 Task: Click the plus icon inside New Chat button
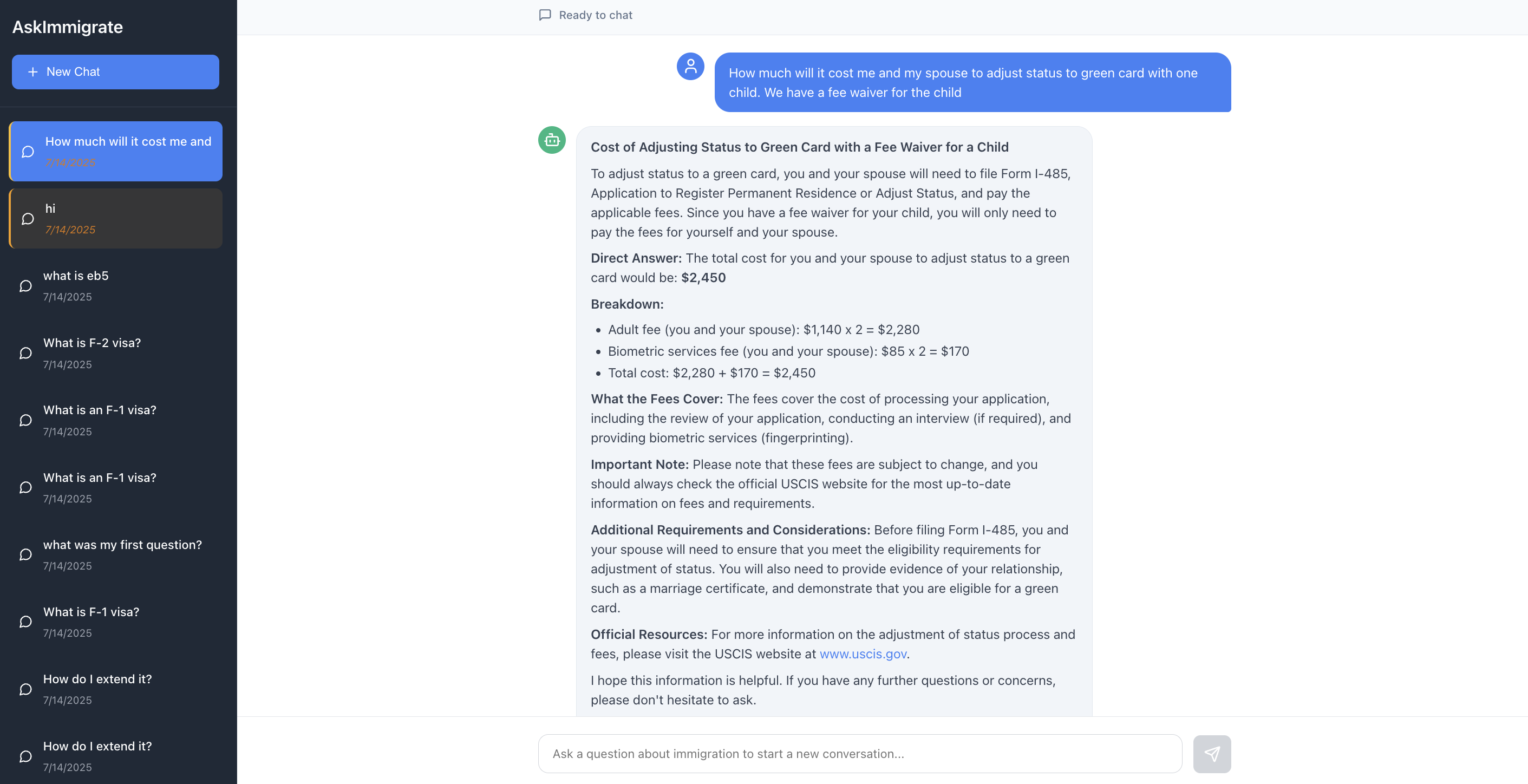[x=33, y=71]
